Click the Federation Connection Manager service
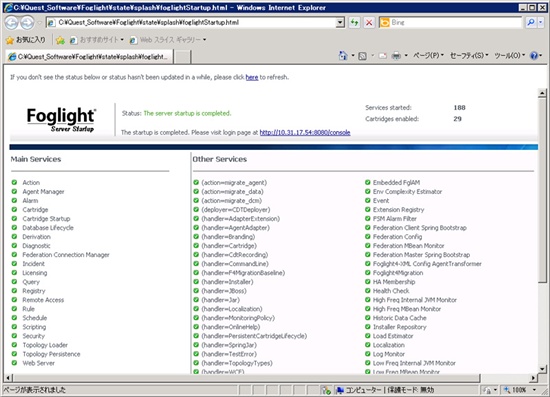 click(66, 255)
